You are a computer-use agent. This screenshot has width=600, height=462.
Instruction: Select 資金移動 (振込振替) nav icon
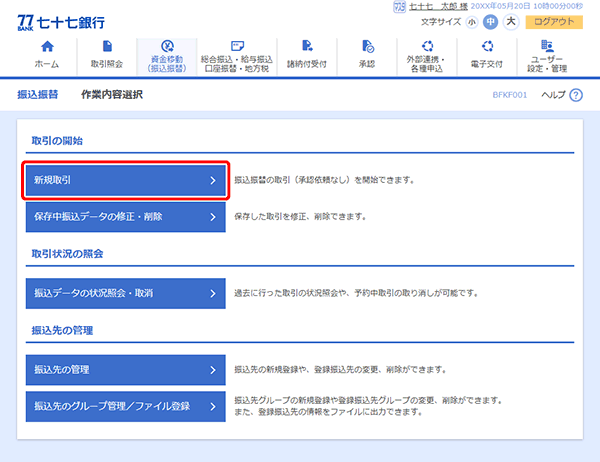coord(166,46)
